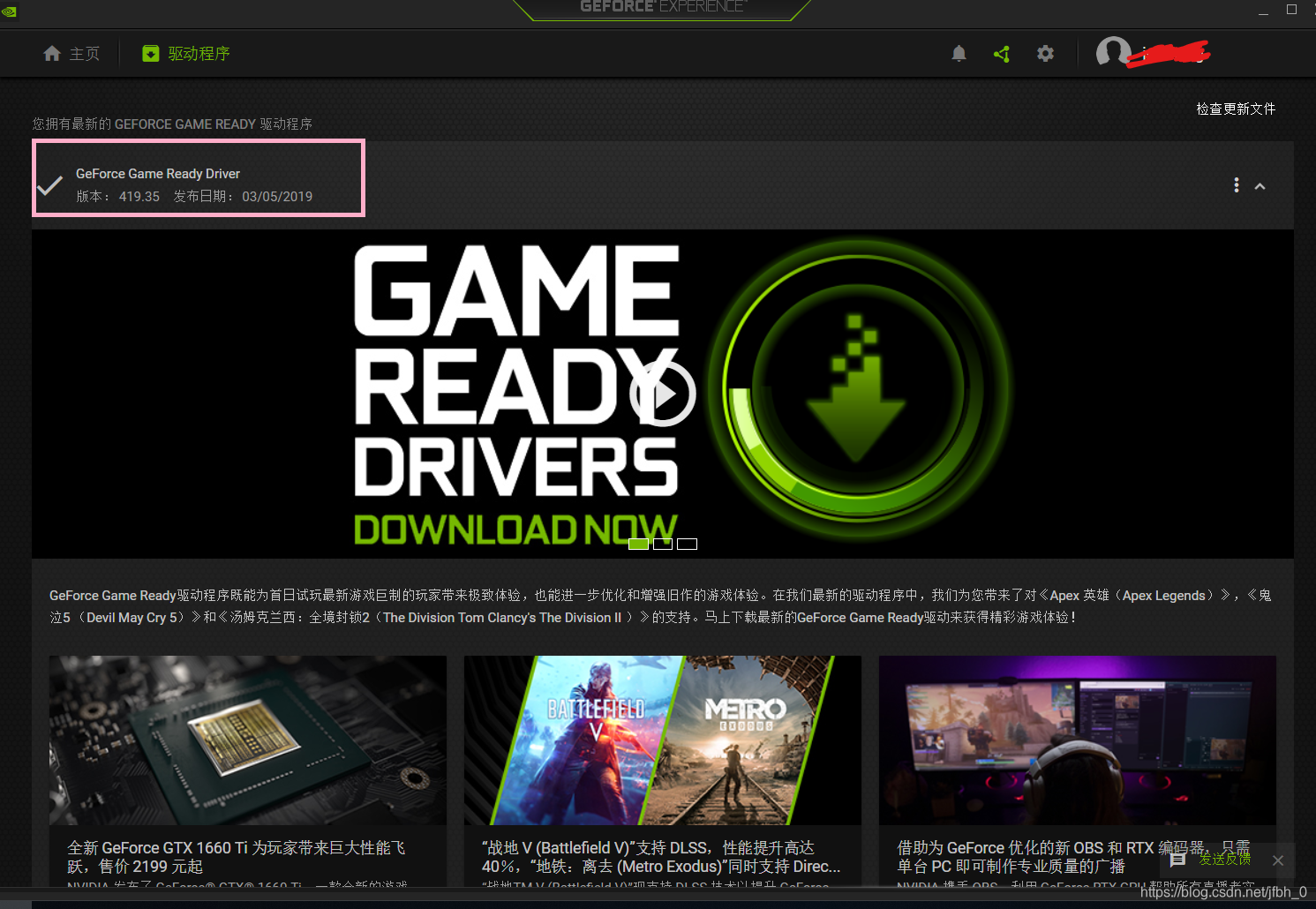Select first carousel slide indicator
The width and height of the screenshot is (1316, 909).
tap(638, 544)
